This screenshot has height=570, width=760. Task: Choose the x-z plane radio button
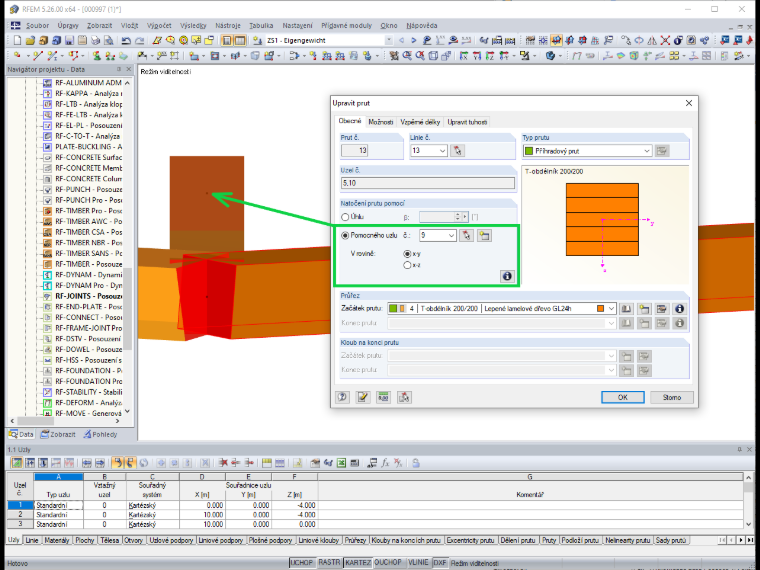pyautogui.click(x=407, y=265)
